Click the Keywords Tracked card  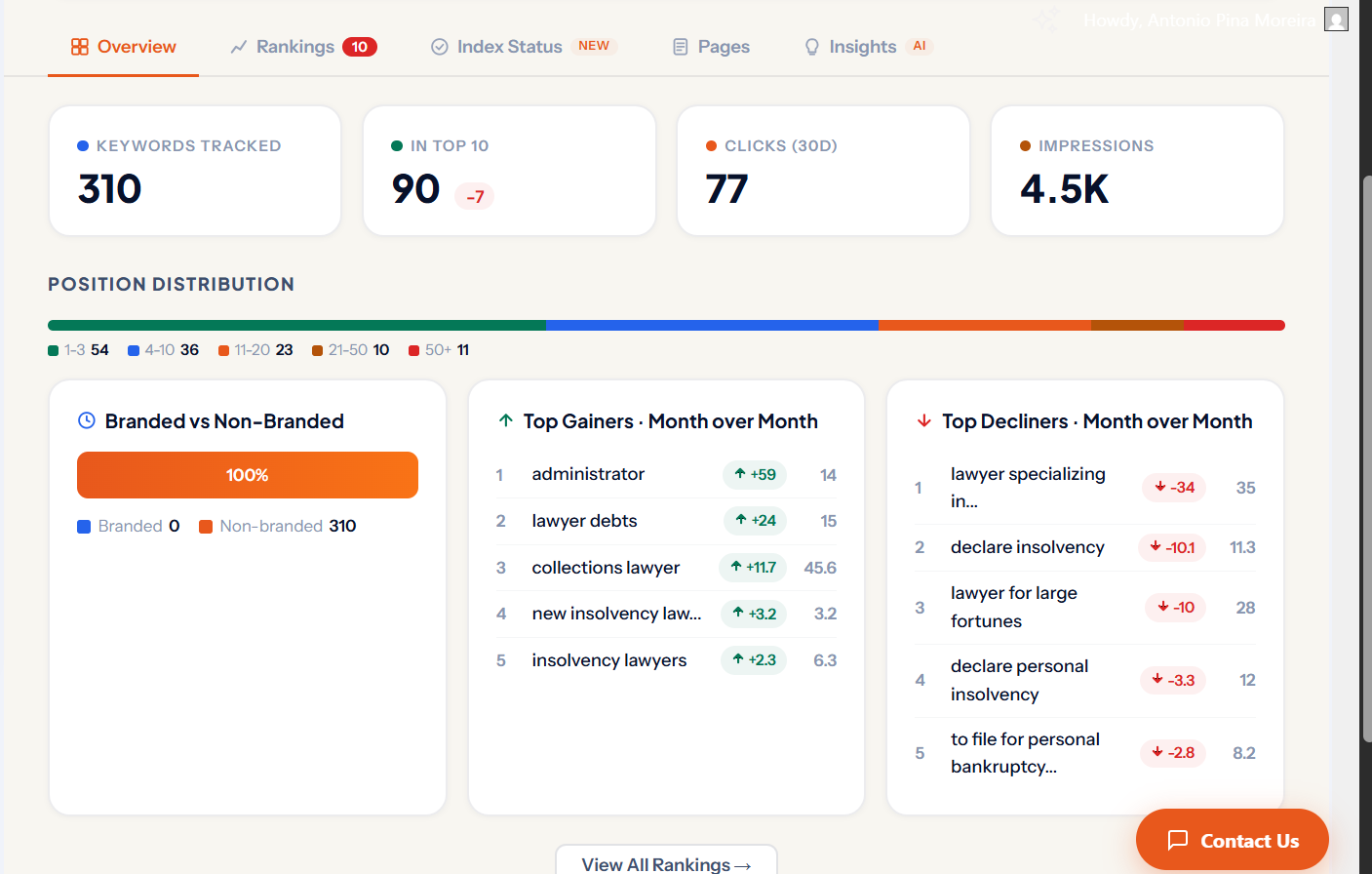pyautogui.click(x=195, y=171)
